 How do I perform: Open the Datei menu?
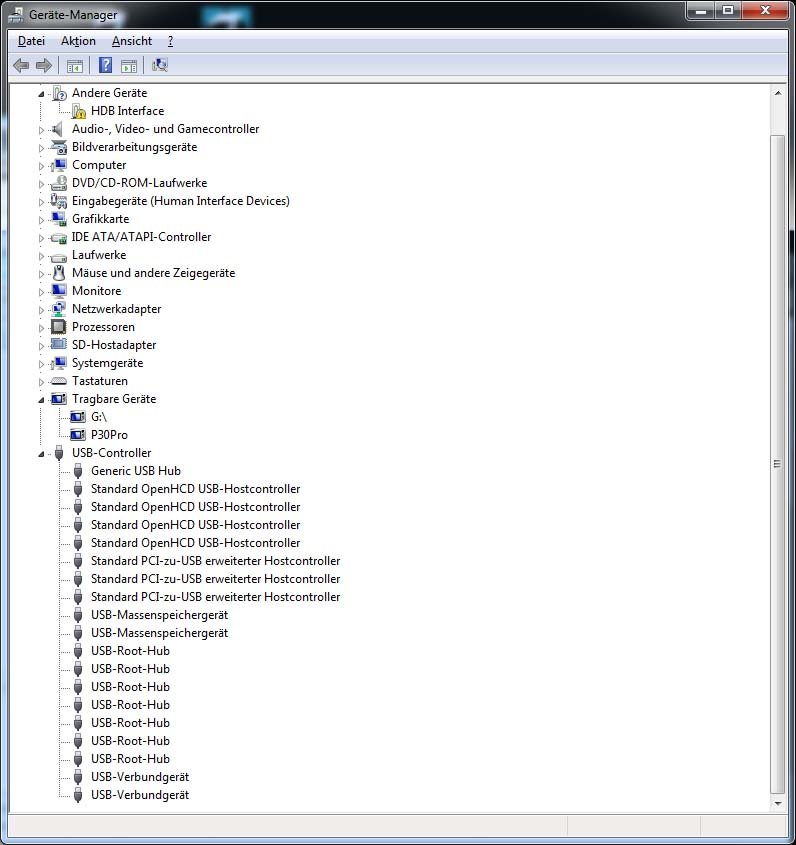(x=31, y=41)
